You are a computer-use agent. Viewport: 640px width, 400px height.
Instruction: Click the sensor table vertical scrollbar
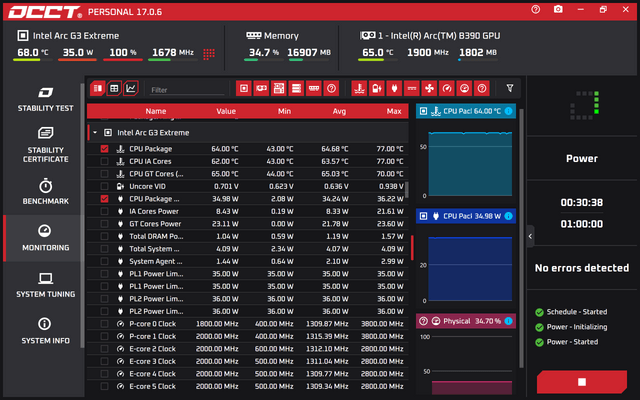click(x=407, y=189)
